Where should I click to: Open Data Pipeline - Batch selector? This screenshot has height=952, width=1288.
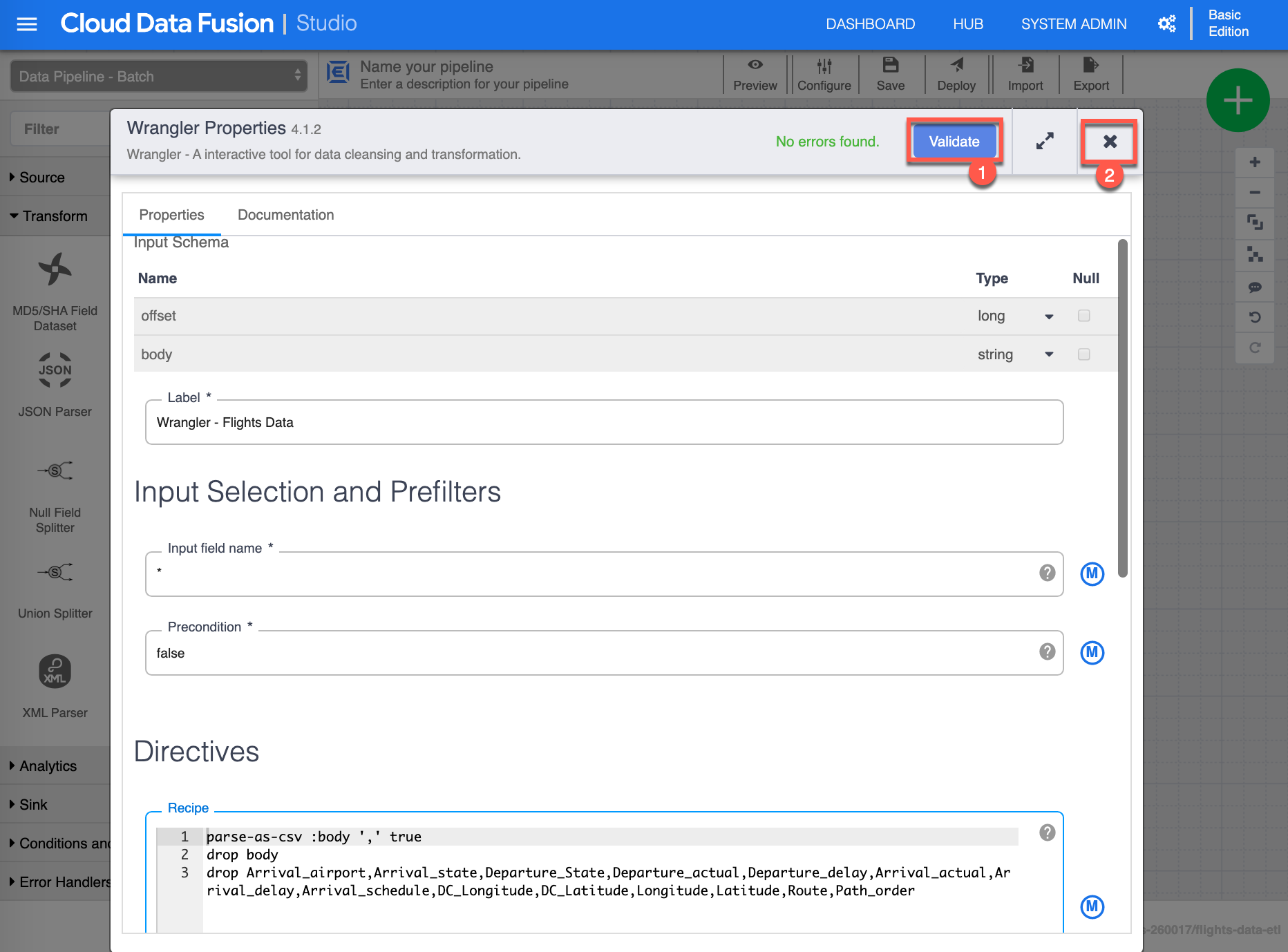pos(159,76)
